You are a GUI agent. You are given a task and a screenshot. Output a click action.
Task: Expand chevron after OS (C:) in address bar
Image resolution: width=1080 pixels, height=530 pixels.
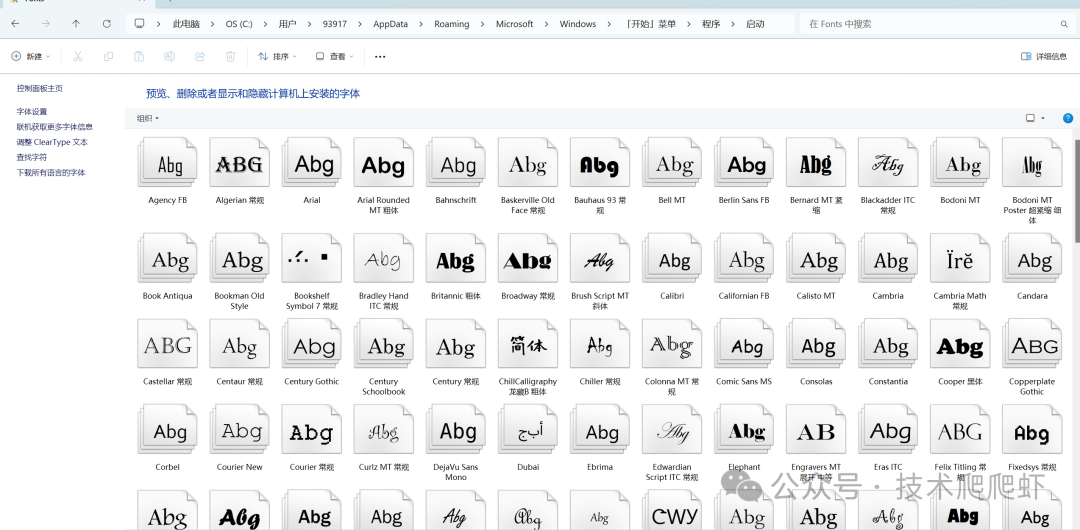(x=266, y=24)
